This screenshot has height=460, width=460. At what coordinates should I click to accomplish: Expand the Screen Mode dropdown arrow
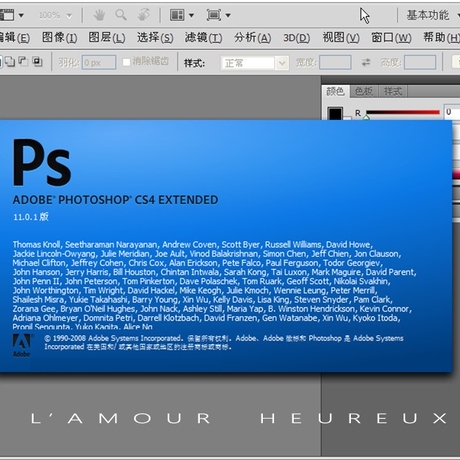(x=228, y=15)
